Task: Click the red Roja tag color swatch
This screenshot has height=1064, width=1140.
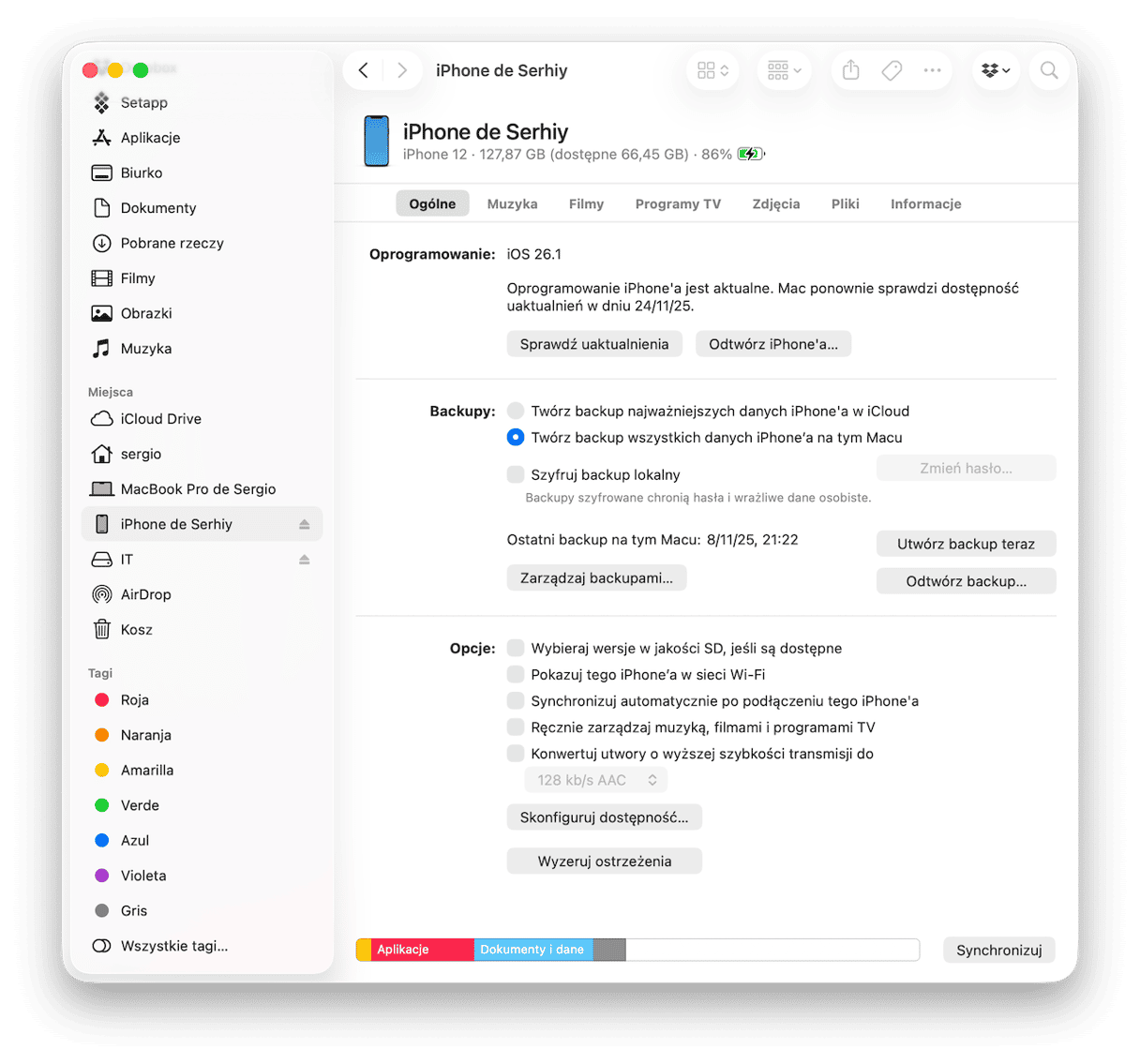Action: coord(102,699)
